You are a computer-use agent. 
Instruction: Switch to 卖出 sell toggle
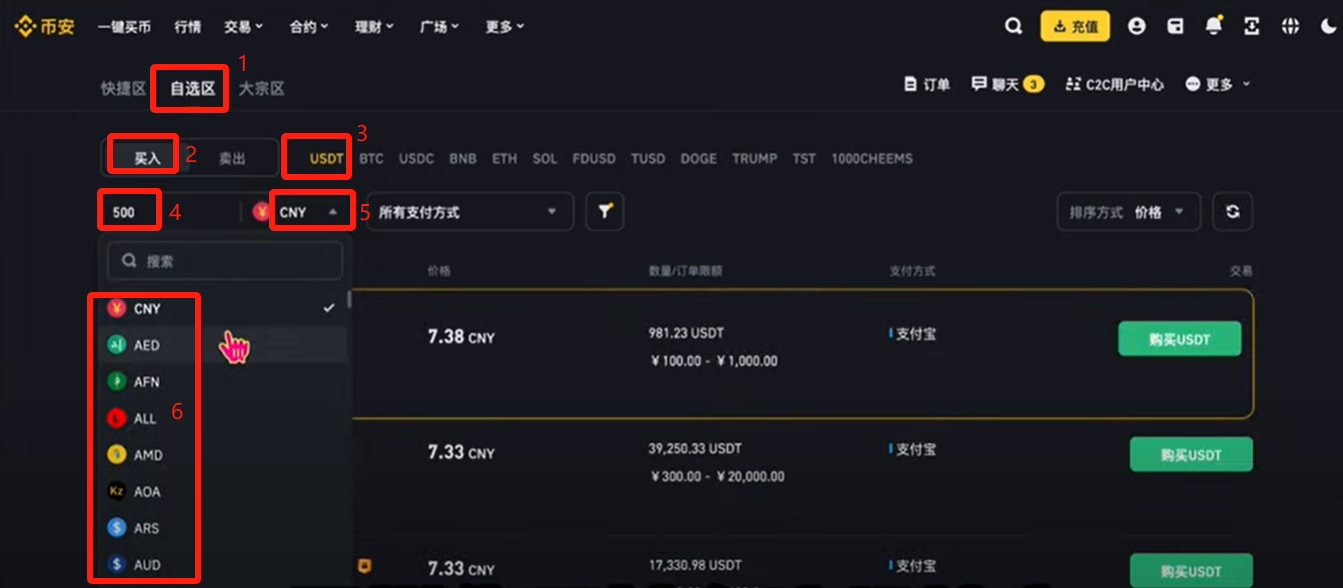232,158
